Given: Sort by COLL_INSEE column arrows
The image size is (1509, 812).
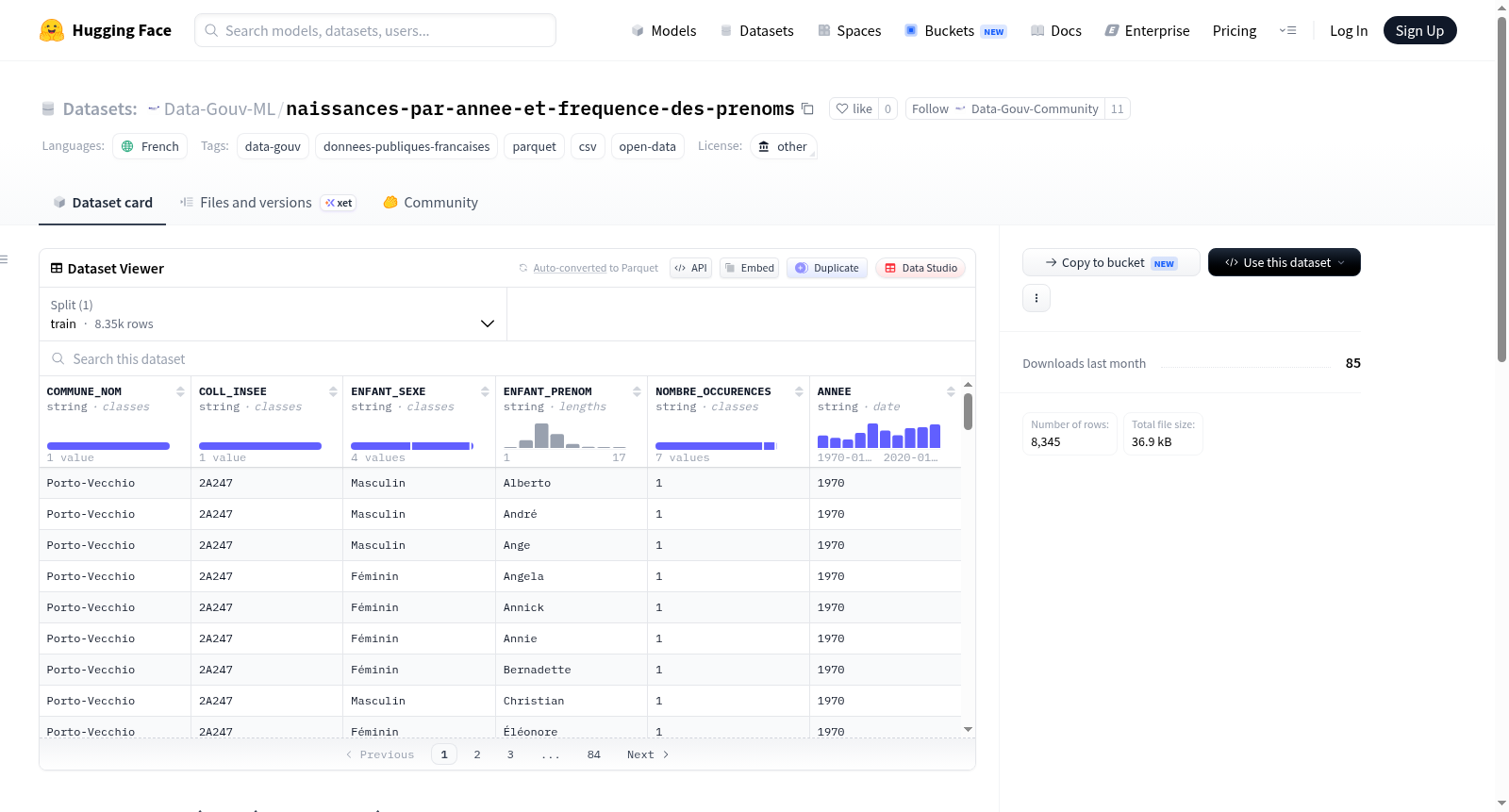Looking at the screenshot, I should point(333,391).
